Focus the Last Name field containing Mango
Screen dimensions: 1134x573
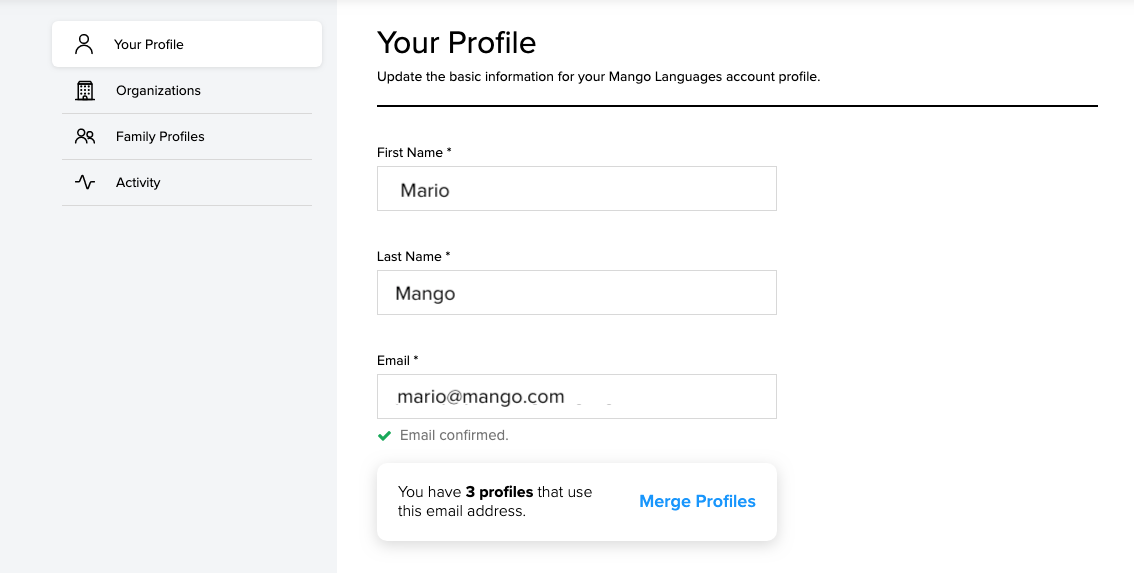point(576,292)
